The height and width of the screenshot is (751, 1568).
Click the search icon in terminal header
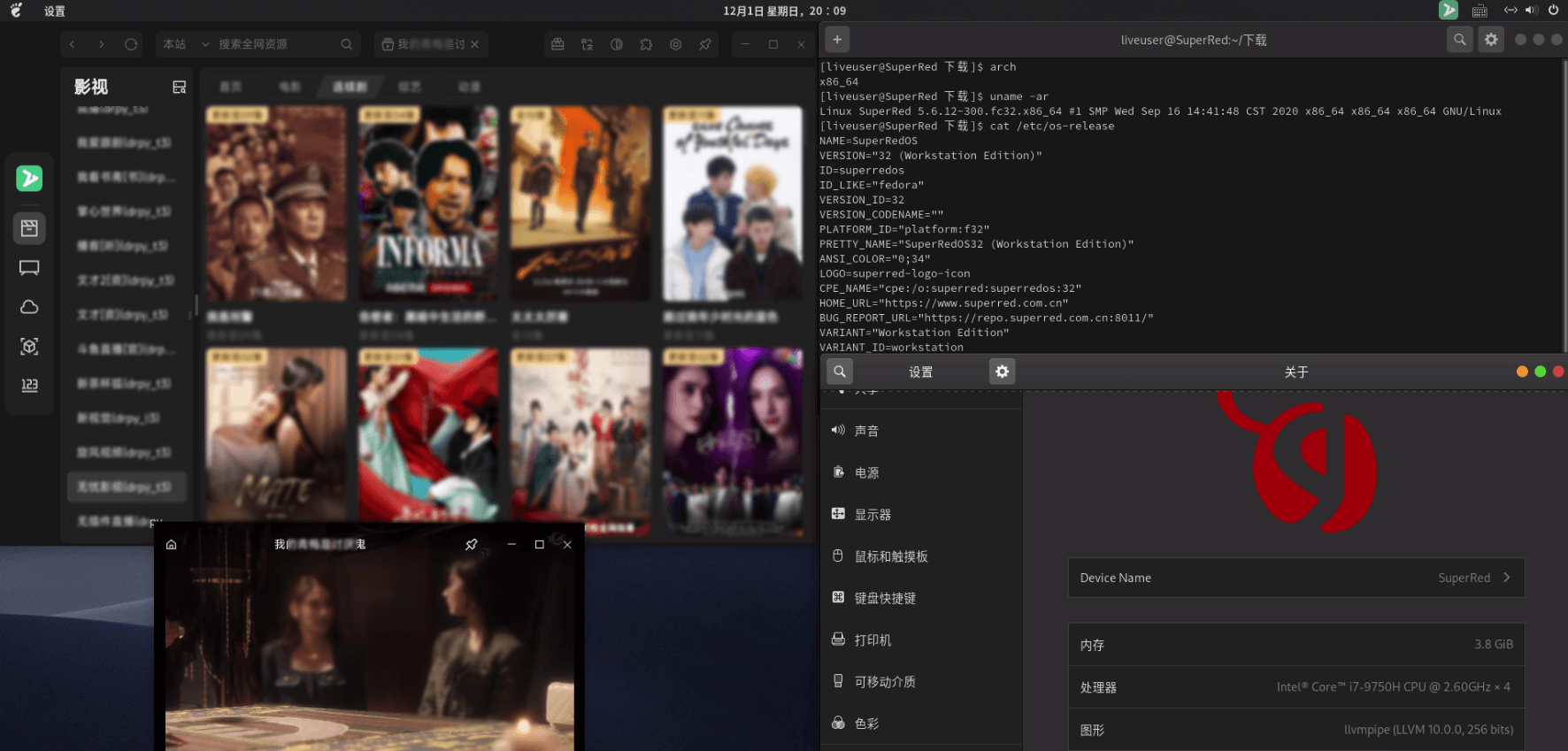pyautogui.click(x=1459, y=40)
